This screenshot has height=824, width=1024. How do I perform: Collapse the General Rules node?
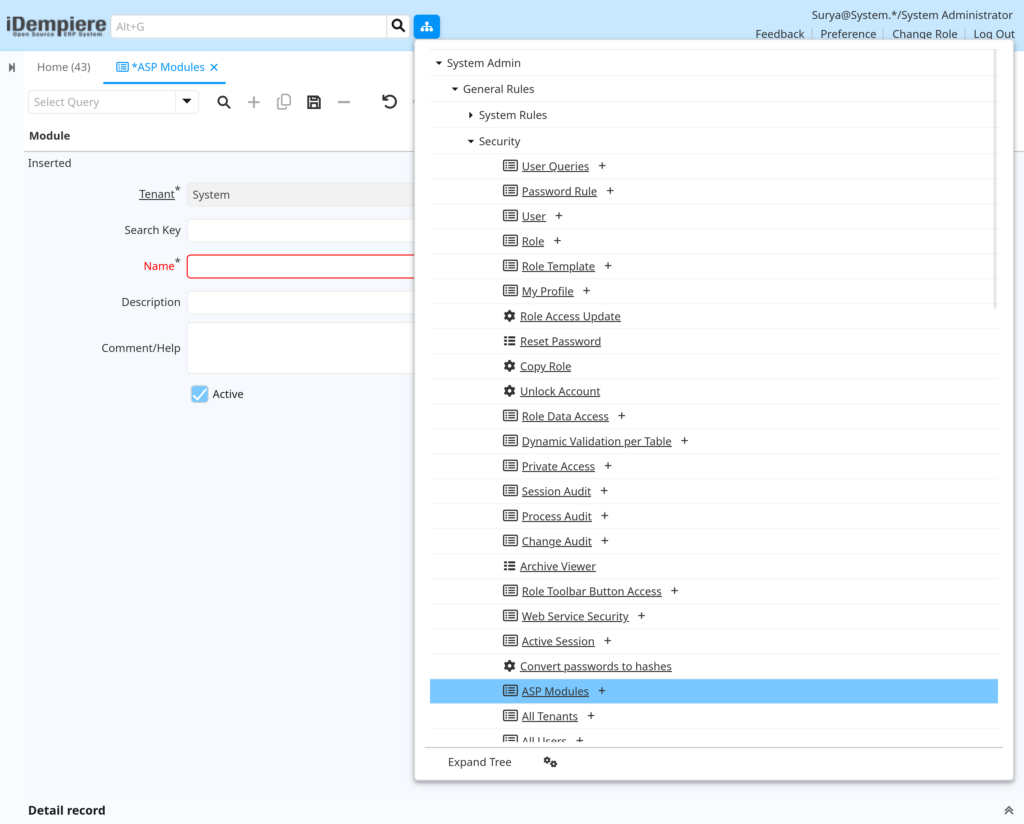point(455,89)
